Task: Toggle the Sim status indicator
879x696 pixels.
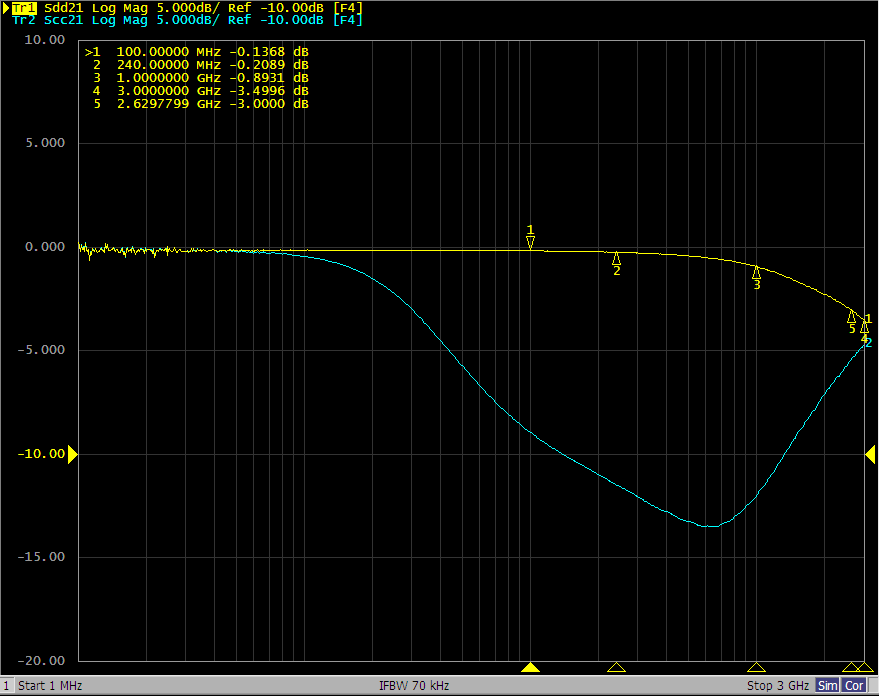Action: [828, 686]
